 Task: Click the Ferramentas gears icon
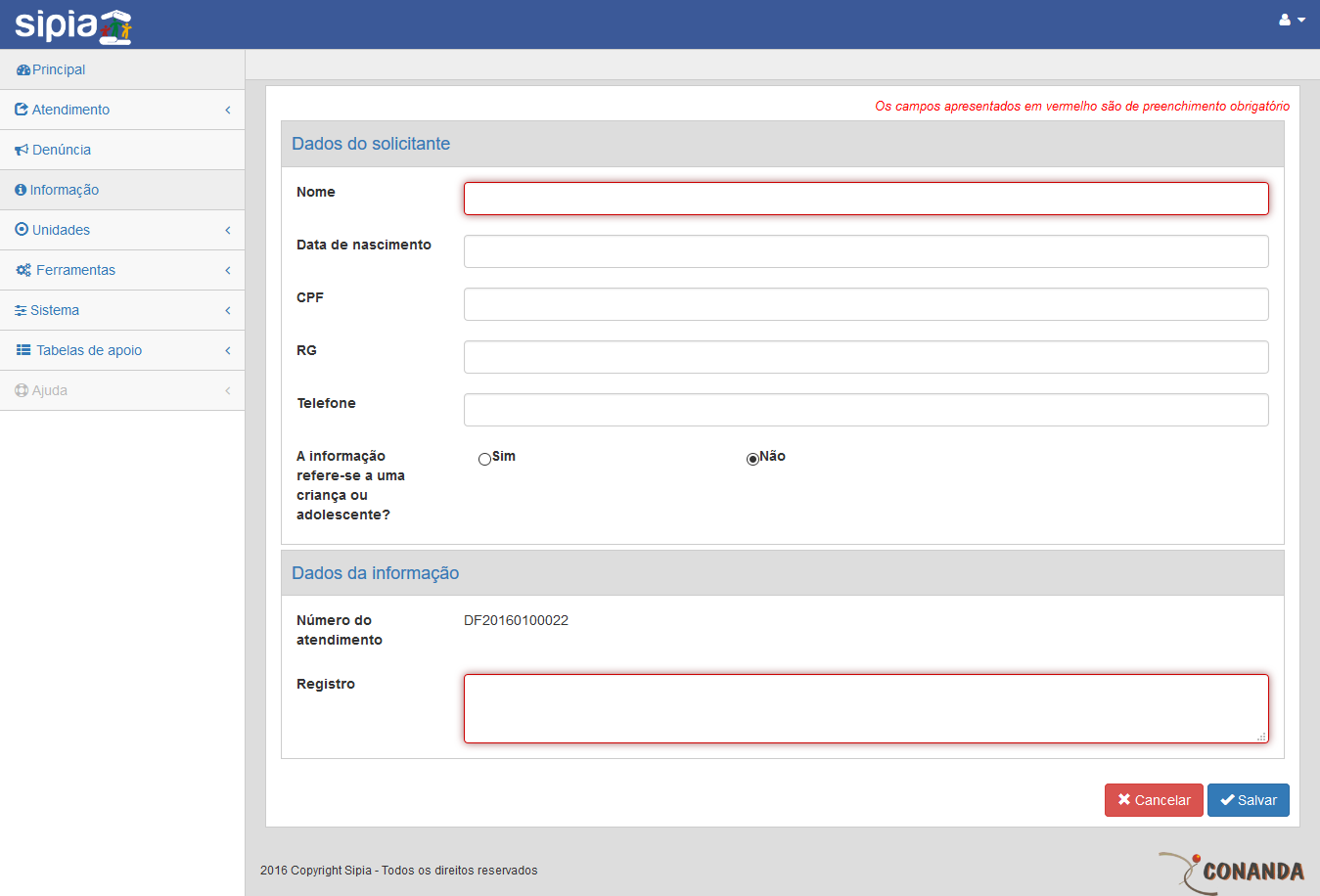[x=23, y=270]
